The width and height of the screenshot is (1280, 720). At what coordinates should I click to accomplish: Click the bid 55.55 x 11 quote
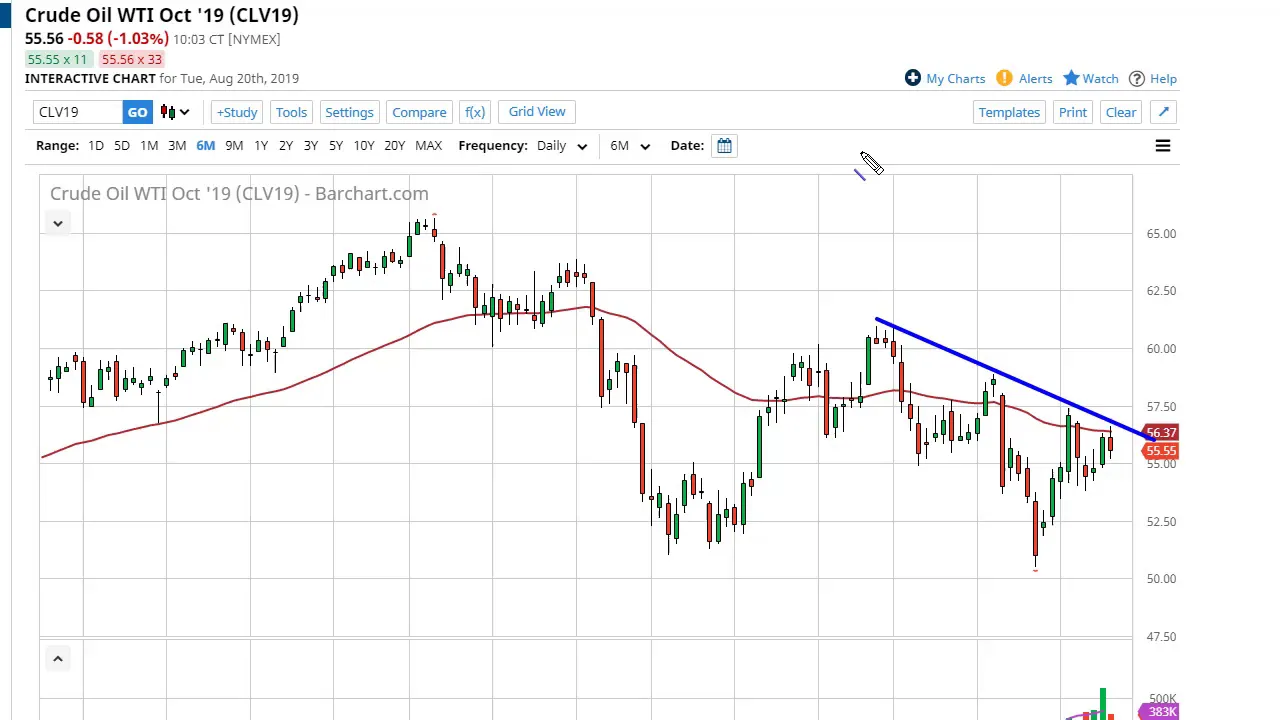coord(58,59)
